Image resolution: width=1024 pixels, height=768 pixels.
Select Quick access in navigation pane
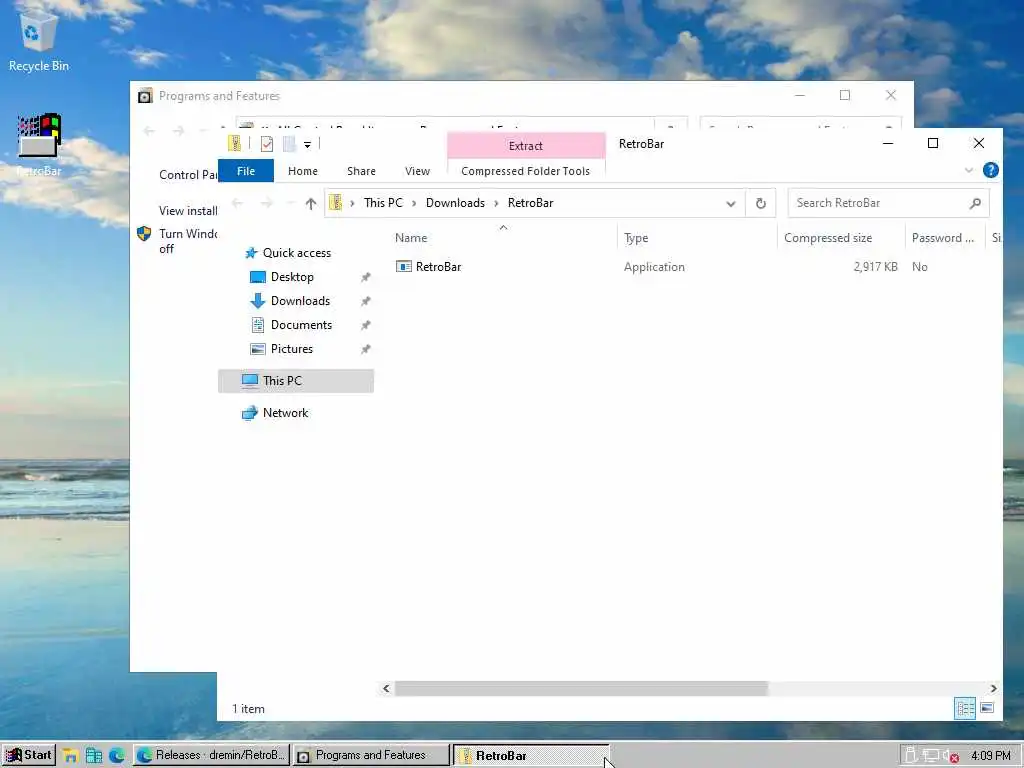pyautogui.click(x=296, y=253)
